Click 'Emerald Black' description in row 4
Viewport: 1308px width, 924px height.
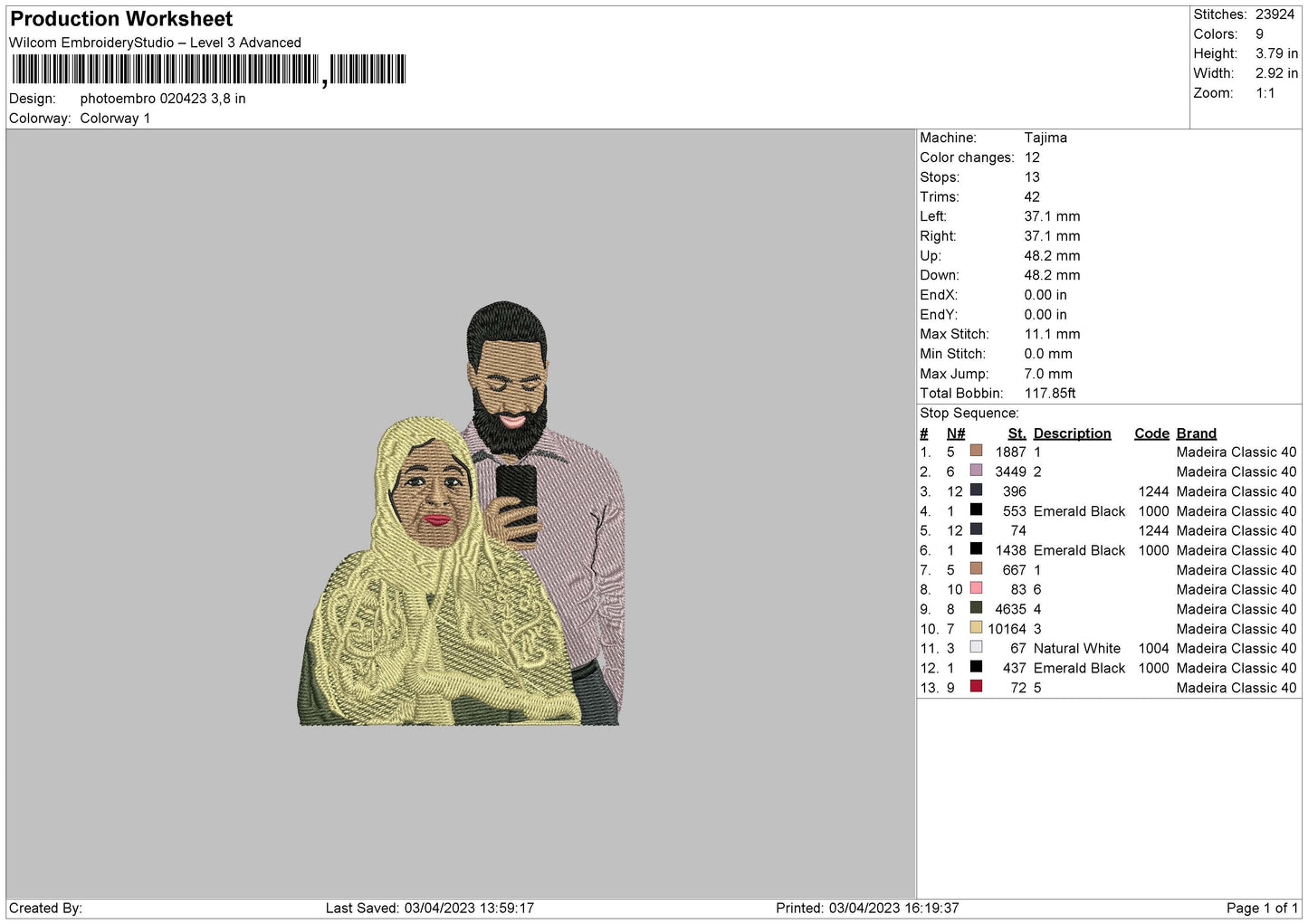coord(1079,511)
